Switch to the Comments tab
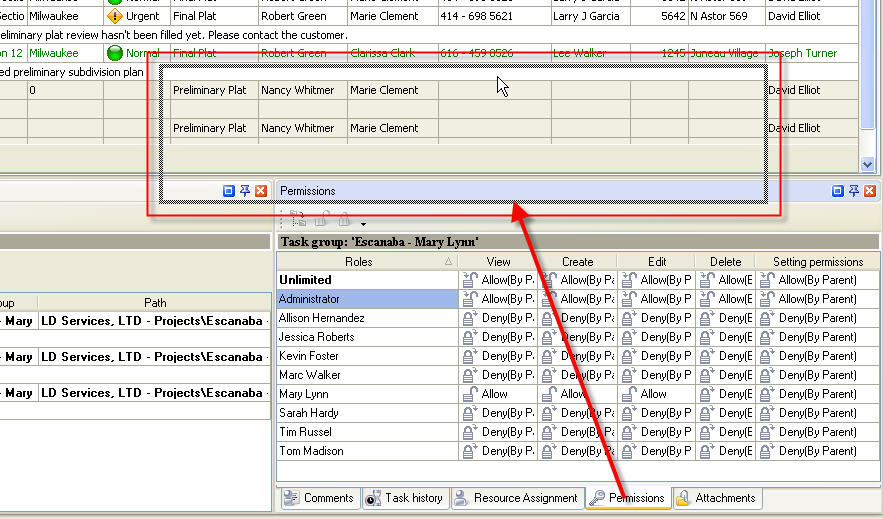 tap(319, 498)
